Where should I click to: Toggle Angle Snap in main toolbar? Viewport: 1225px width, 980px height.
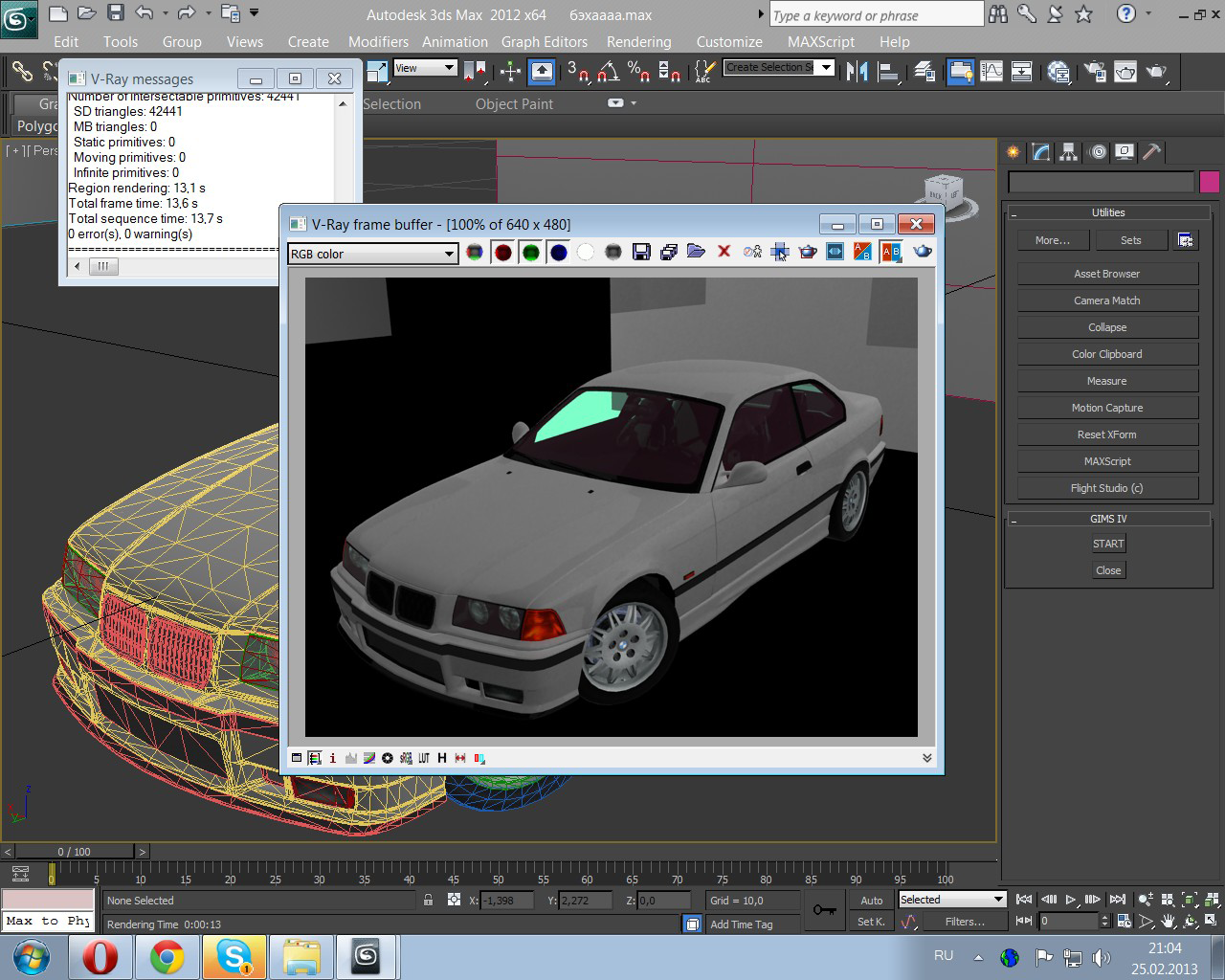click(609, 72)
